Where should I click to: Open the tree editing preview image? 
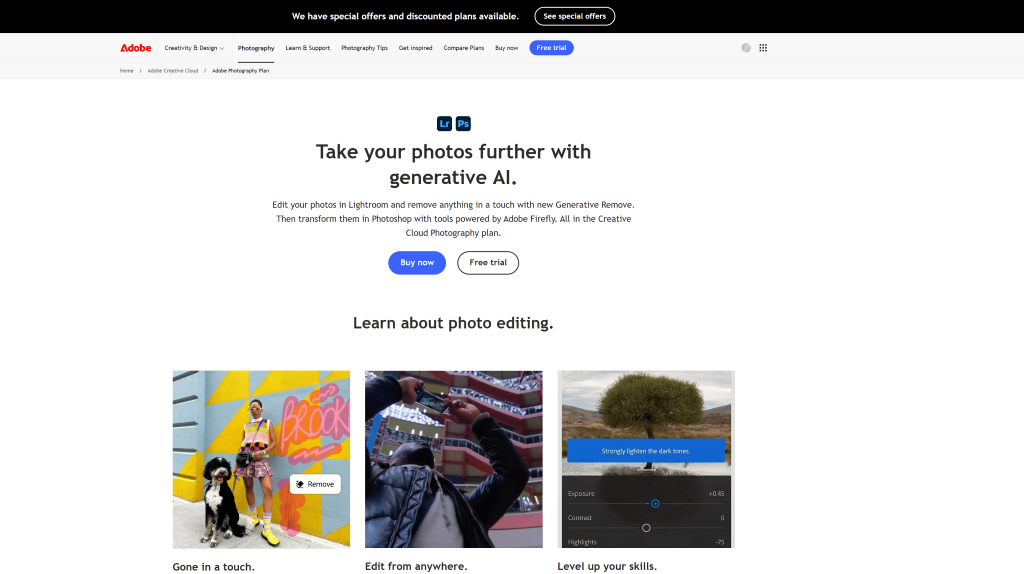point(646,459)
